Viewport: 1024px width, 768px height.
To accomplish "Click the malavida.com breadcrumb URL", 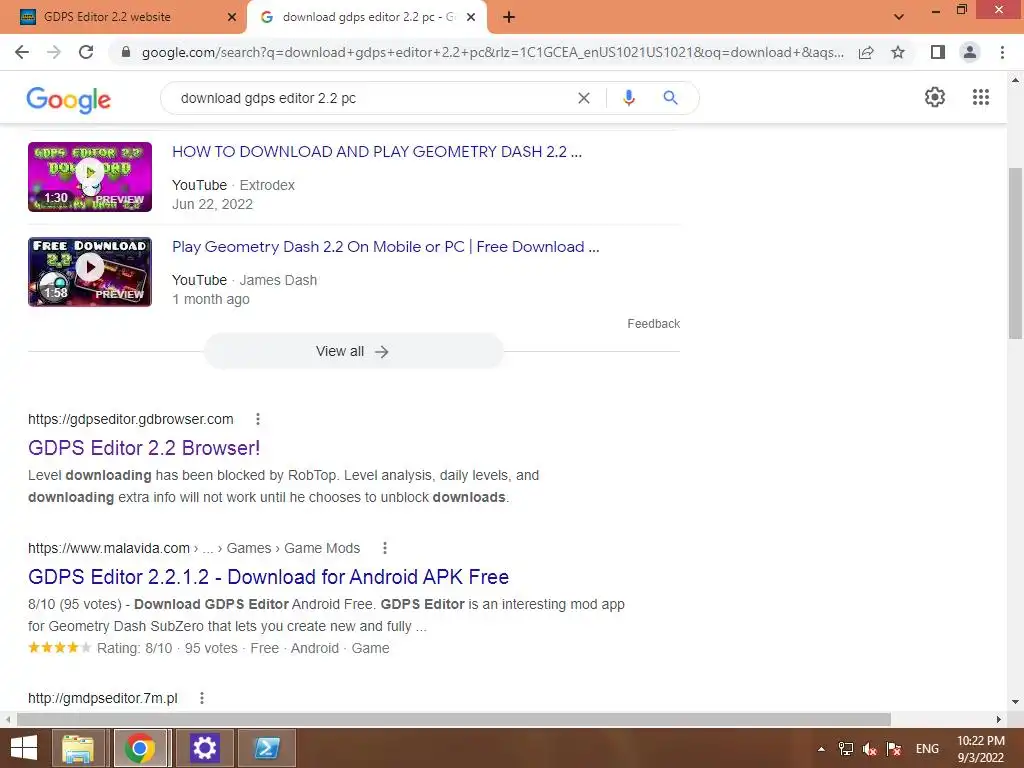I will (x=194, y=548).
